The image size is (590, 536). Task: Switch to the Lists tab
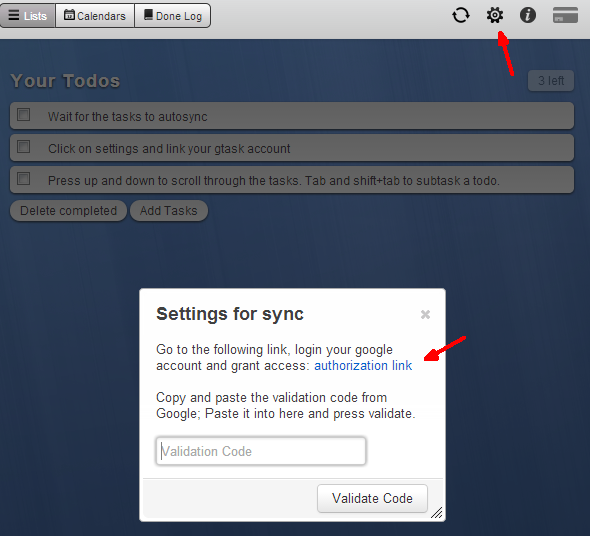(x=28, y=16)
